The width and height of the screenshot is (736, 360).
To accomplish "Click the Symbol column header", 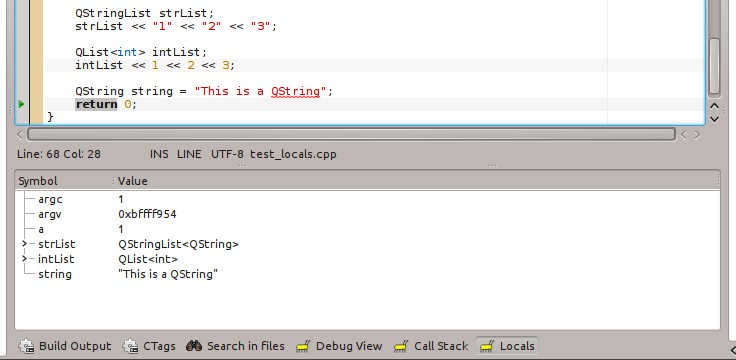I will point(64,181).
